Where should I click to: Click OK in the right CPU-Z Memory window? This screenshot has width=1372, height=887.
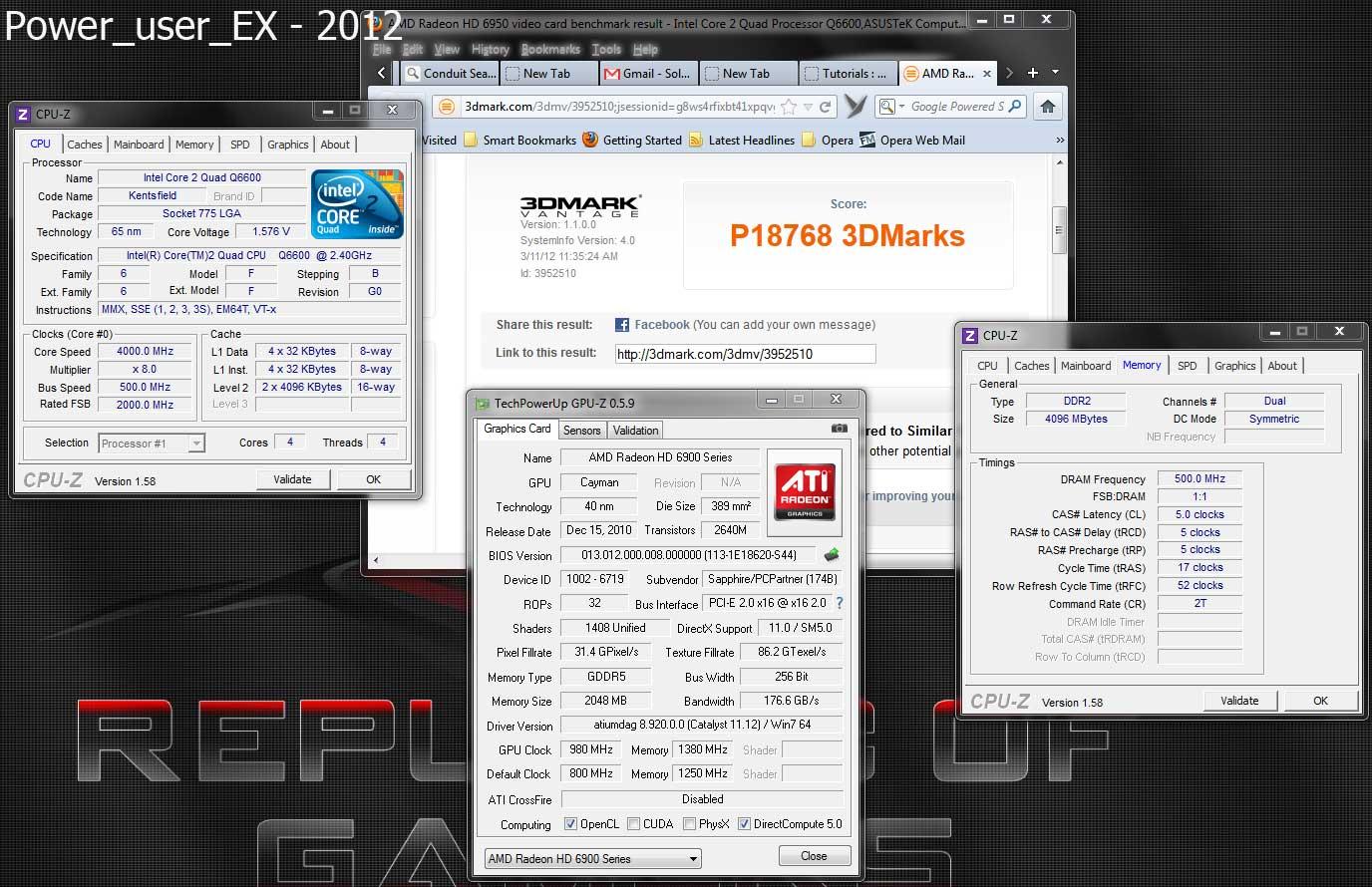tap(1320, 701)
